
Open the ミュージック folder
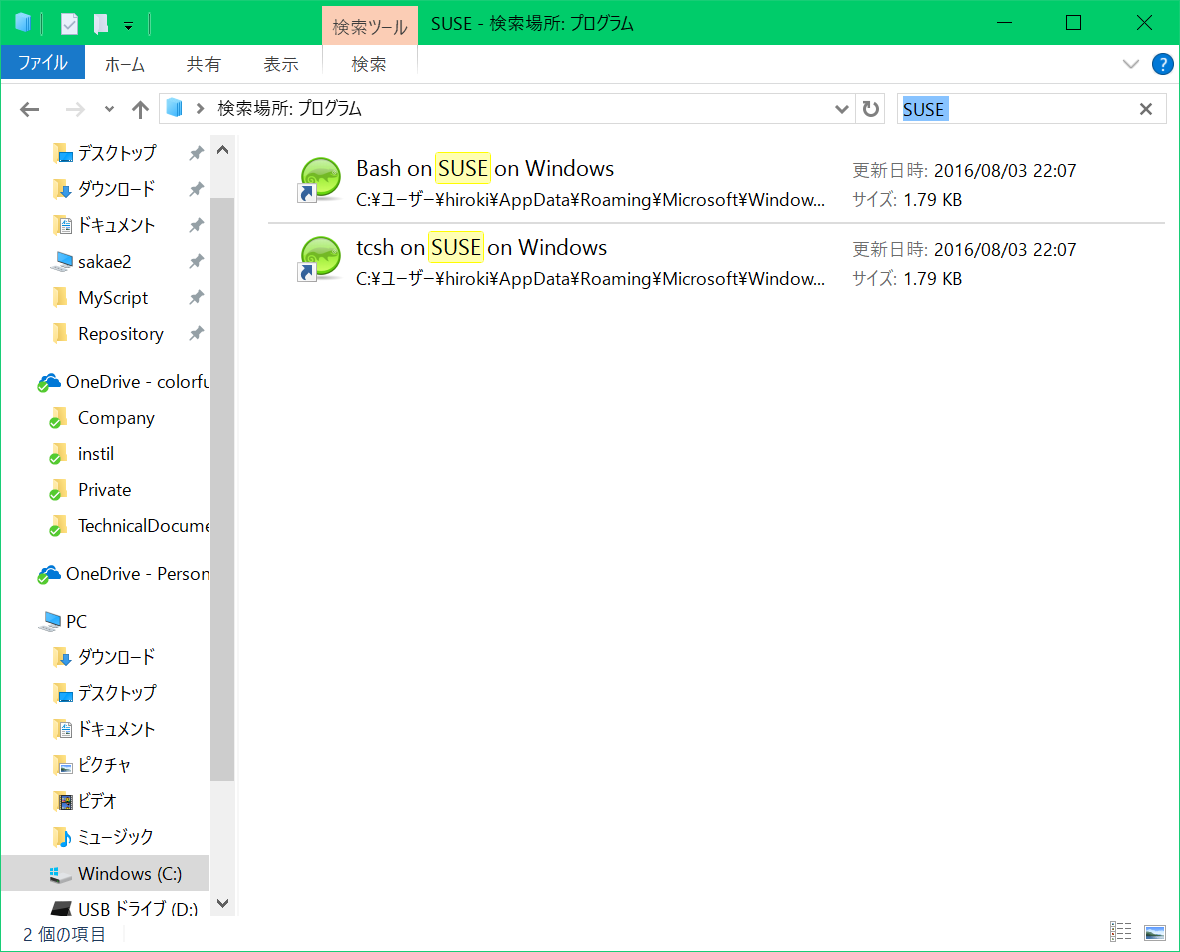pos(115,837)
